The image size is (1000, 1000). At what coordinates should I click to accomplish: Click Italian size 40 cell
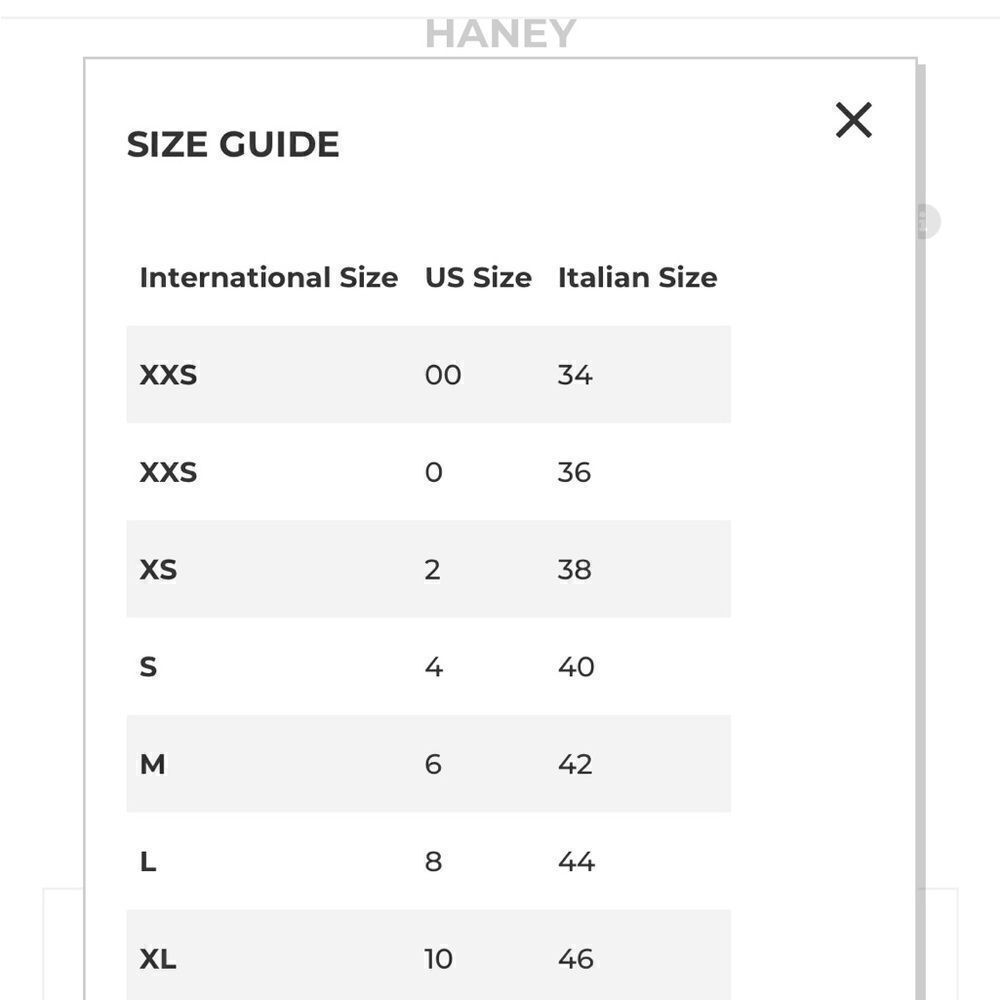point(577,667)
